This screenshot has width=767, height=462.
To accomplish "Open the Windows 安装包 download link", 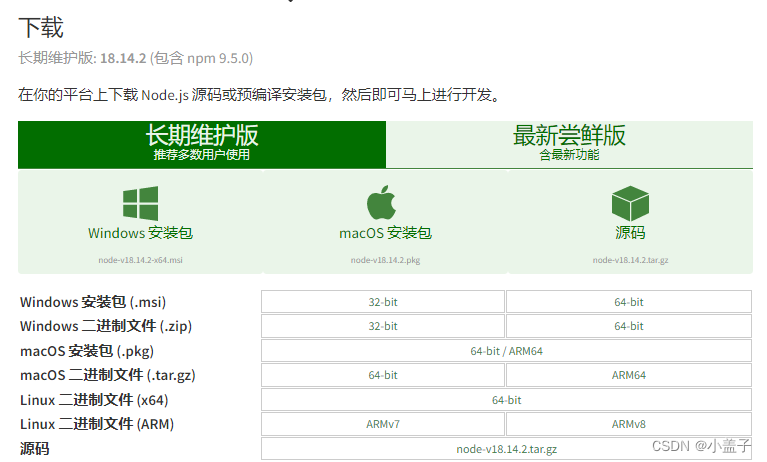I will (140, 233).
